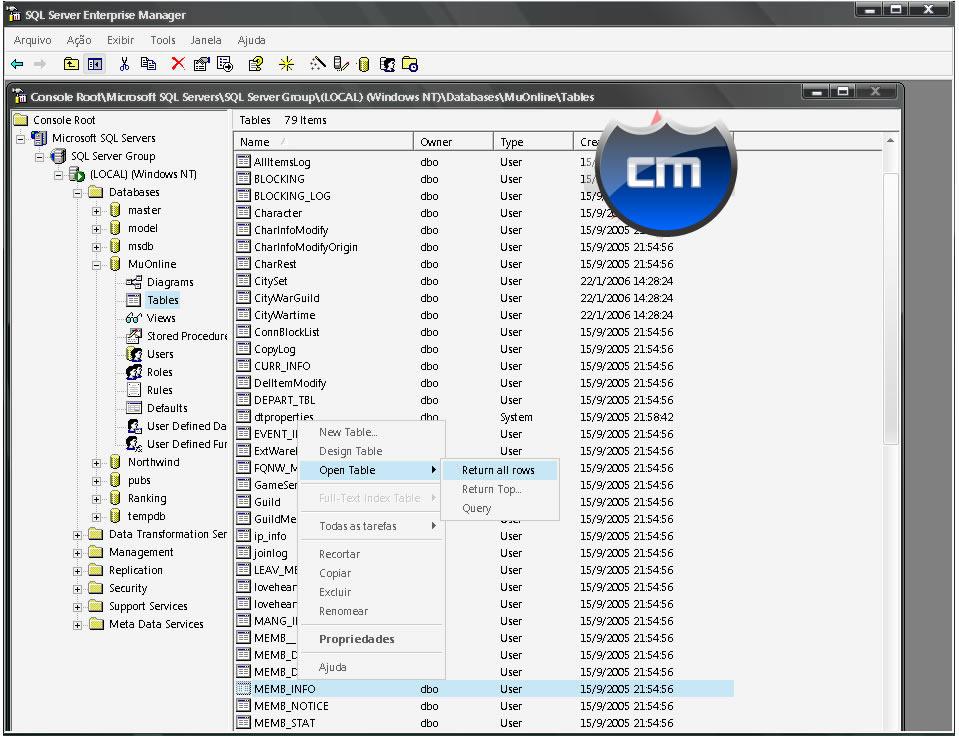Sort tables by Type column header

pyautogui.click(x=533, y=142)
